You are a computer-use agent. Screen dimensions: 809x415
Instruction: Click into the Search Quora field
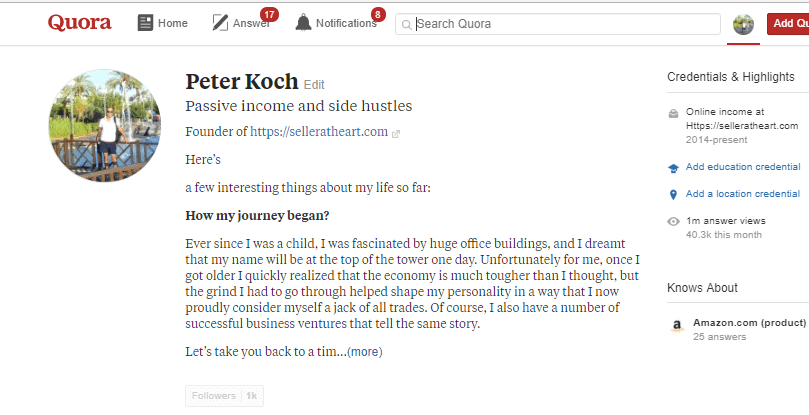pyautogui.click(x=558, y=24)
